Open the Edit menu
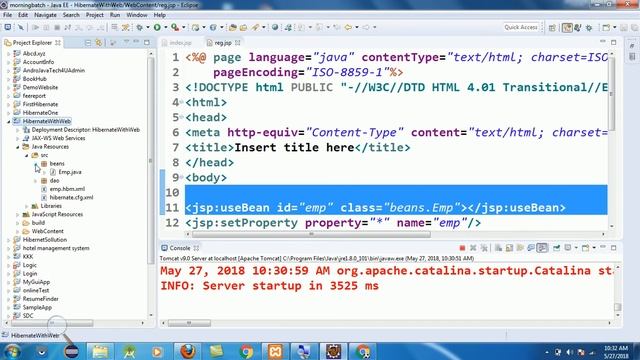Image resolution: width=640 pixels, height=360 pixels. point(23,15)
